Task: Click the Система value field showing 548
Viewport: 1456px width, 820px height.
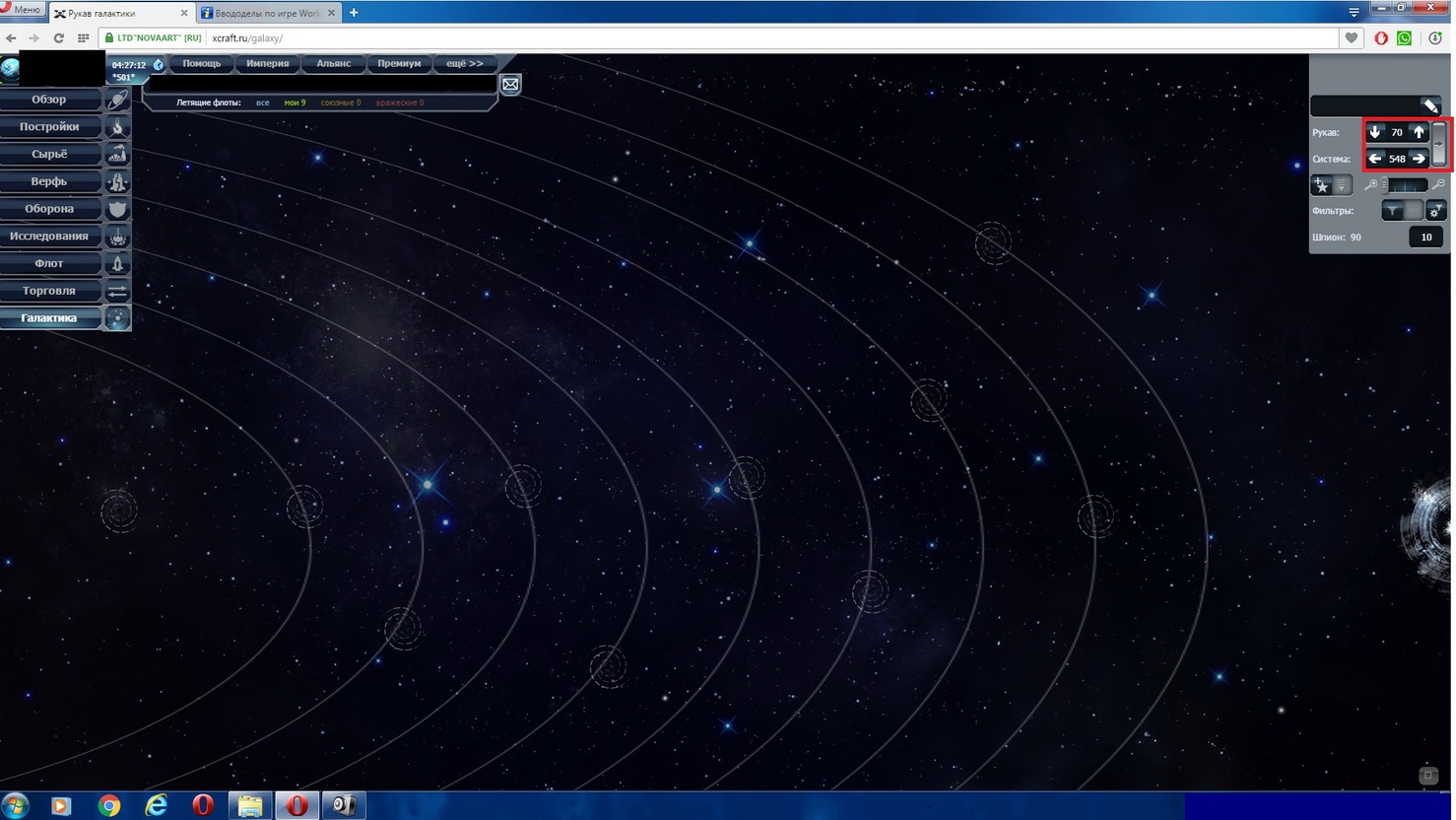Action: (1397, 159)
